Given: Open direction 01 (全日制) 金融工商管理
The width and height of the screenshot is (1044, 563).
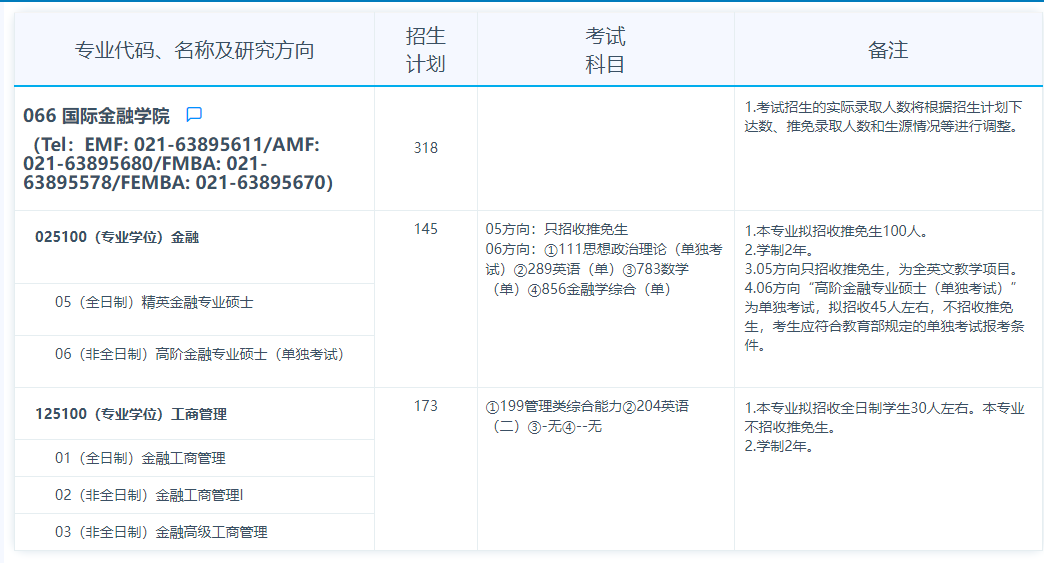Looking at the screenshot, I should 140,458.
